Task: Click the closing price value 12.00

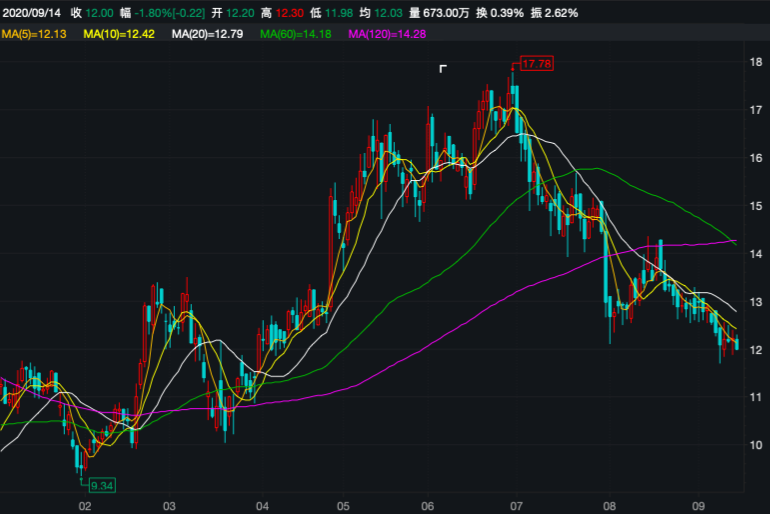Action: tap(99, 13)
